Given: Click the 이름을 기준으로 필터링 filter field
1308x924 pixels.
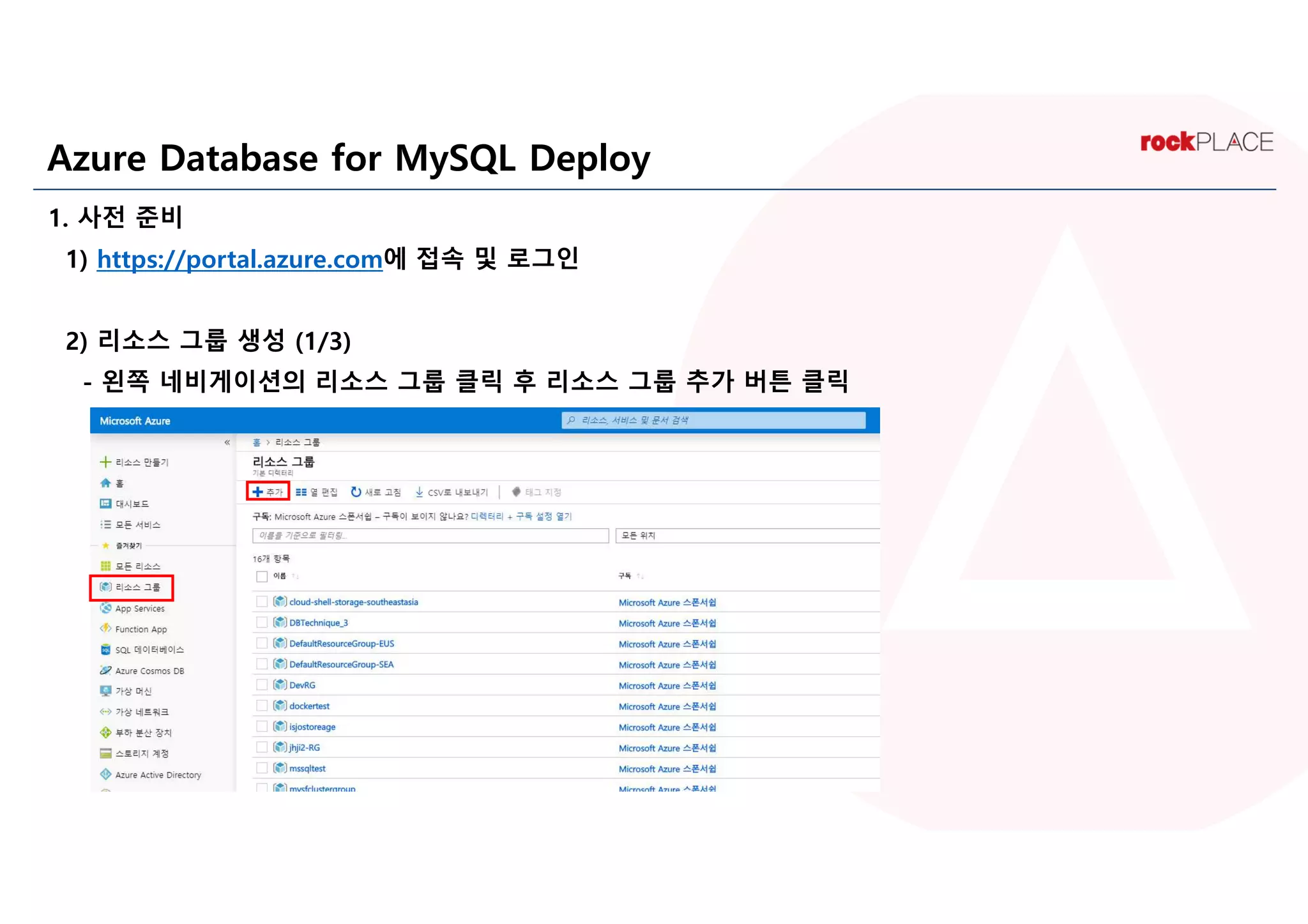Looking at the screenshot, I should [430, 535].
